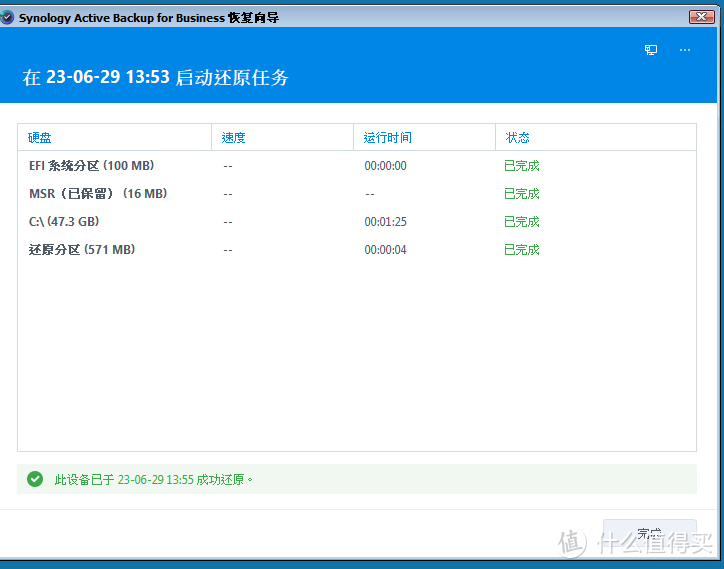Select the C:\ (47.3 GB) row
The image size is (724, 569).
click(x=356, y=222)
